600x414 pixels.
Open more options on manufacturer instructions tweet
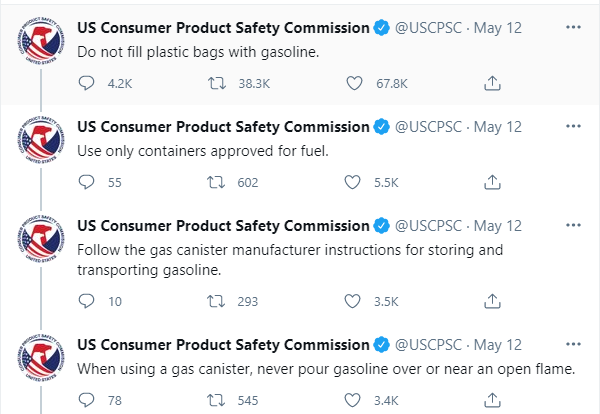(573, 225)
